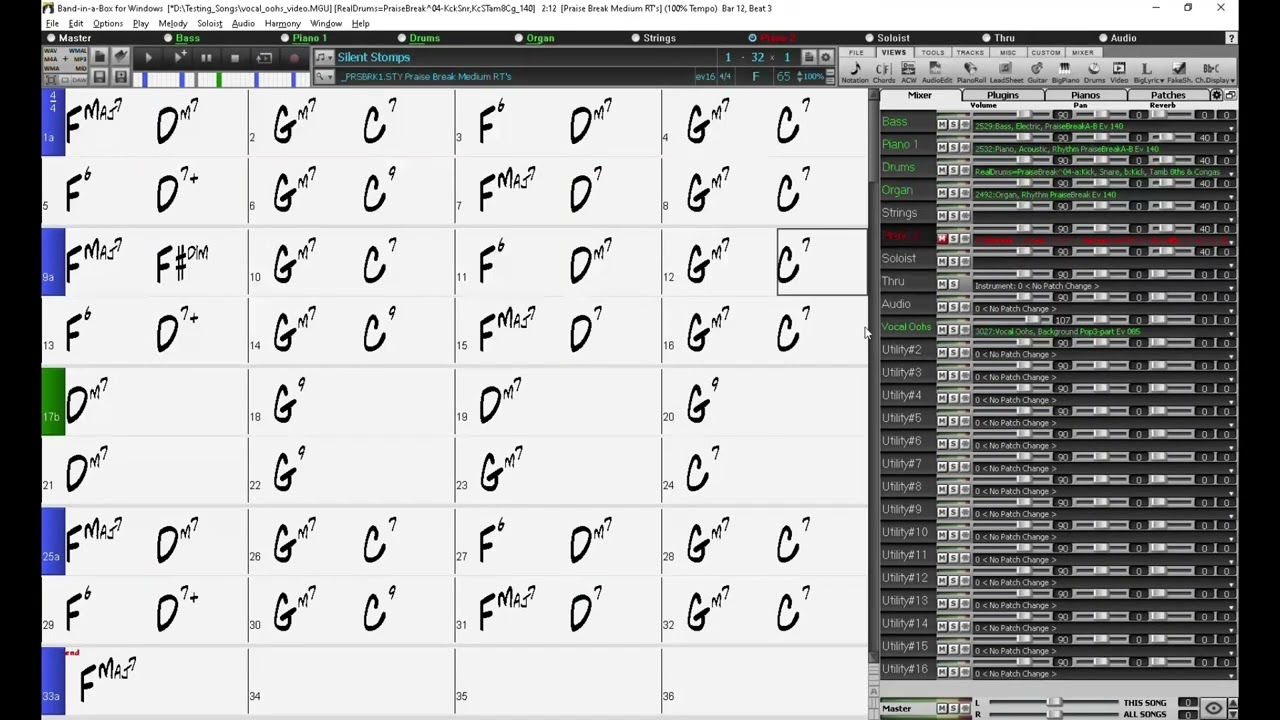The image size is (1280, 720).
Task: Open Organ patch dropdown arrow
Action: tap(1231, 197)
